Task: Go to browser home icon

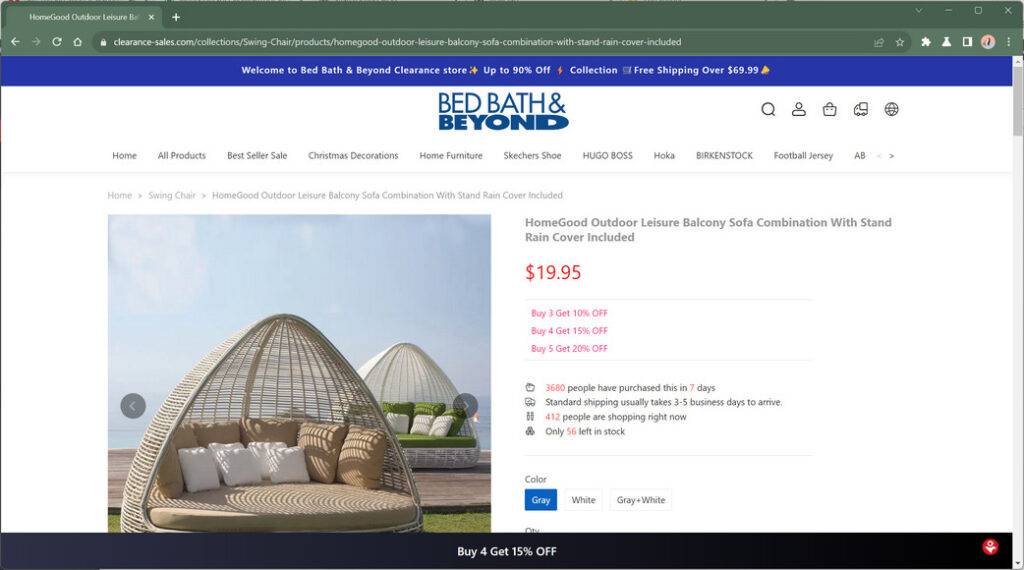Action: coord(78,42)
